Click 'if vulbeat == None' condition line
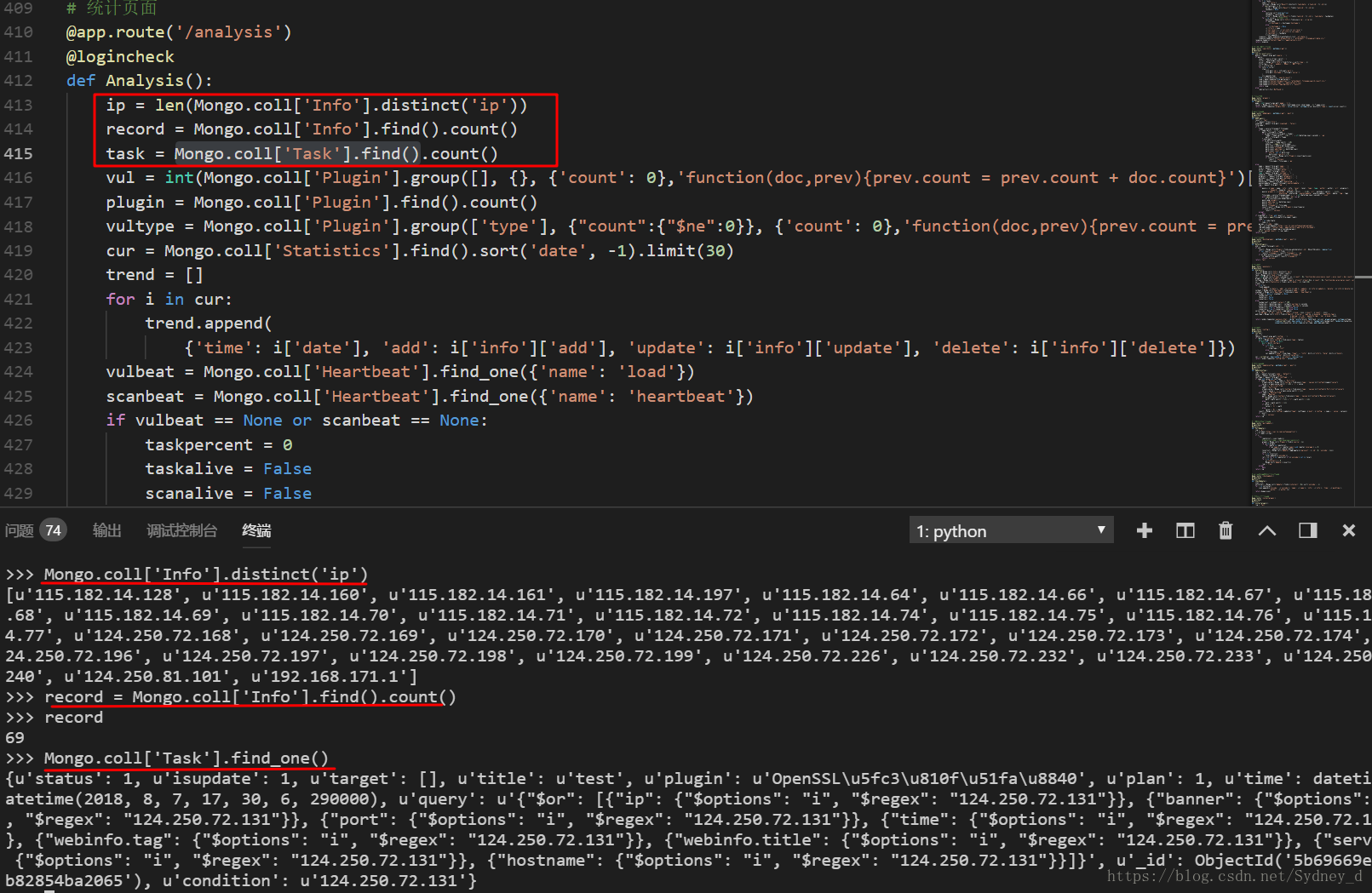 point(296,420)
